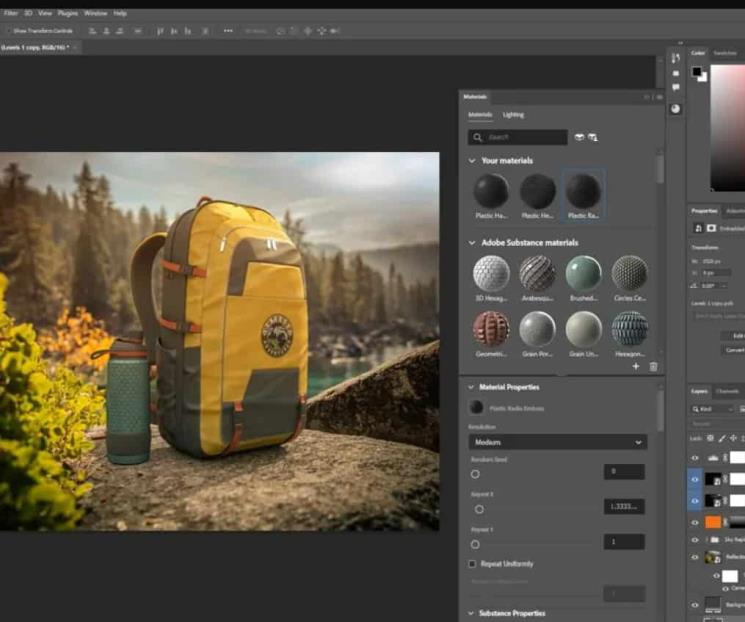This screenshot has height=622, width=745.
Task: Hide the Reflection layer
Action: [x=695, y=557]
